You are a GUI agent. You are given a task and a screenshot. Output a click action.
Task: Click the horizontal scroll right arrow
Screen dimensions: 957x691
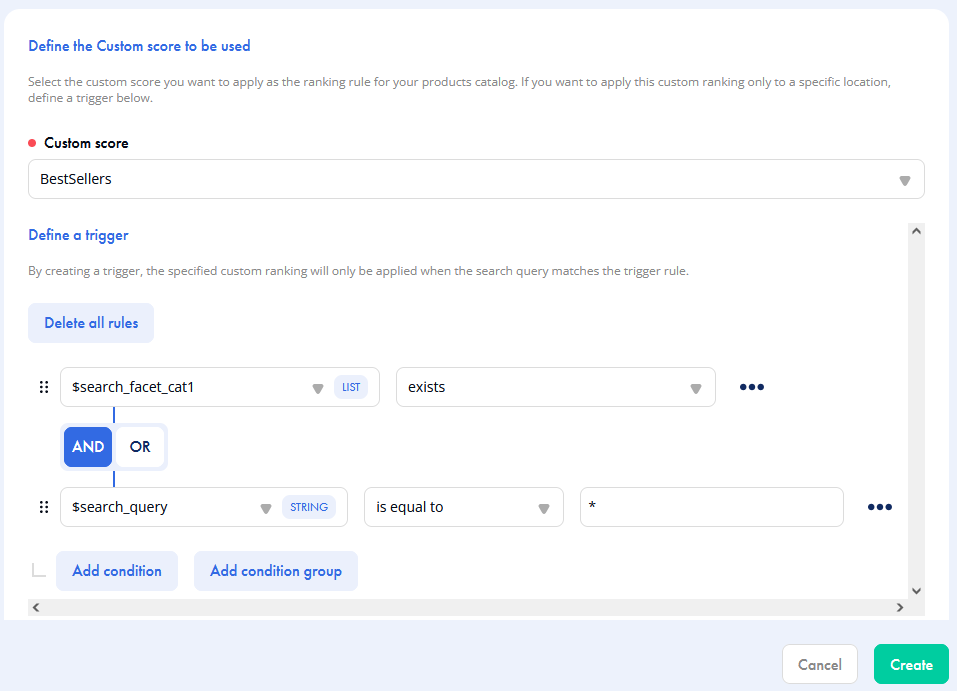pyautogui.click(x=900, y=607)
